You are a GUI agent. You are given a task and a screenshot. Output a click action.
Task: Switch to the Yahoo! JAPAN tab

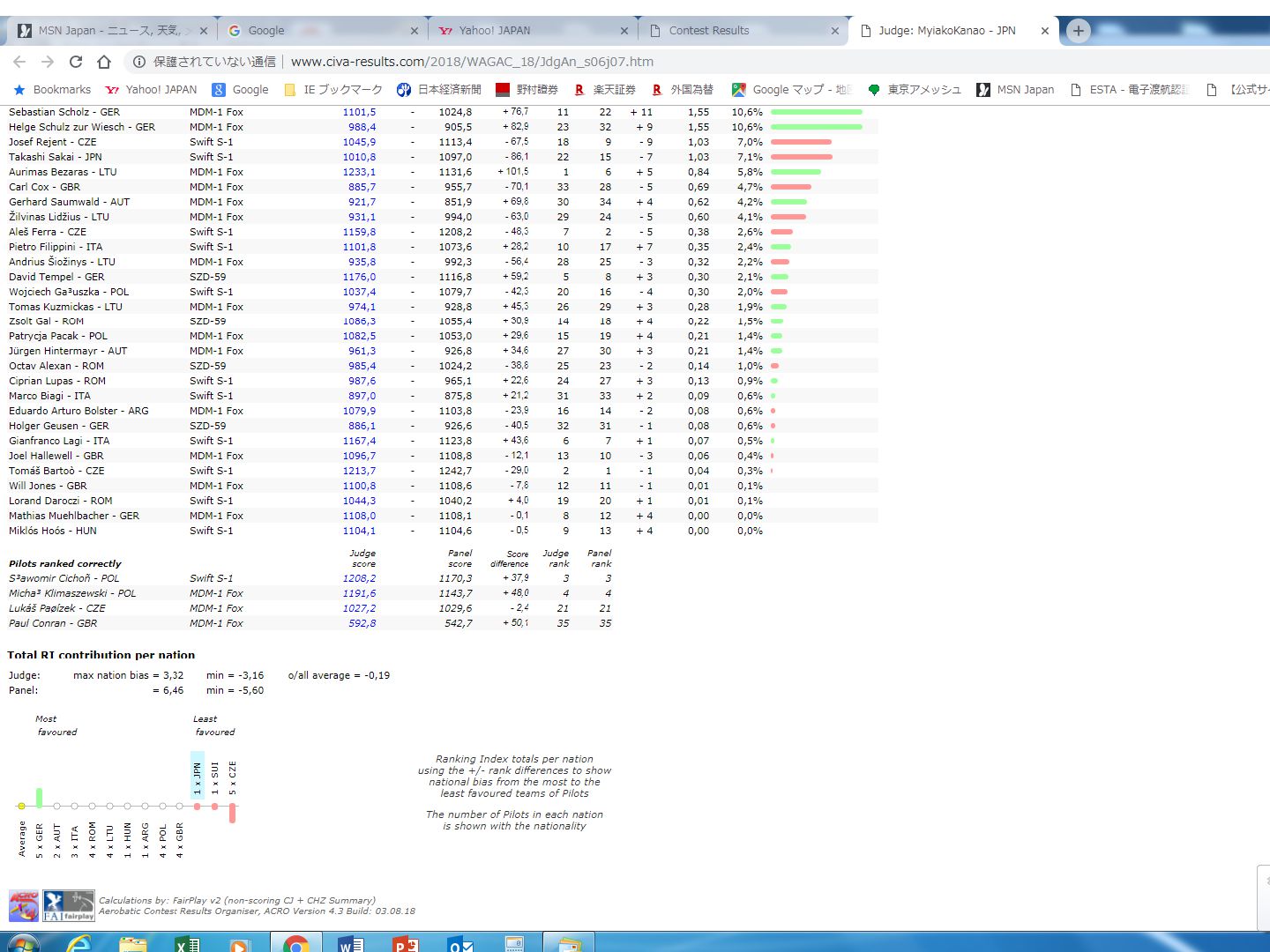tap(533, 31)
